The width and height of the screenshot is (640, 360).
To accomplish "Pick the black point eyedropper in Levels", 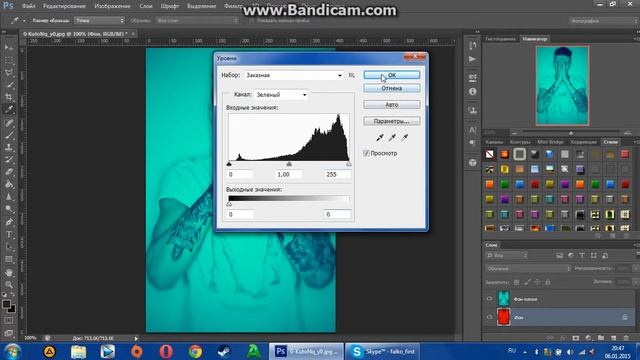I will [380, 138].
